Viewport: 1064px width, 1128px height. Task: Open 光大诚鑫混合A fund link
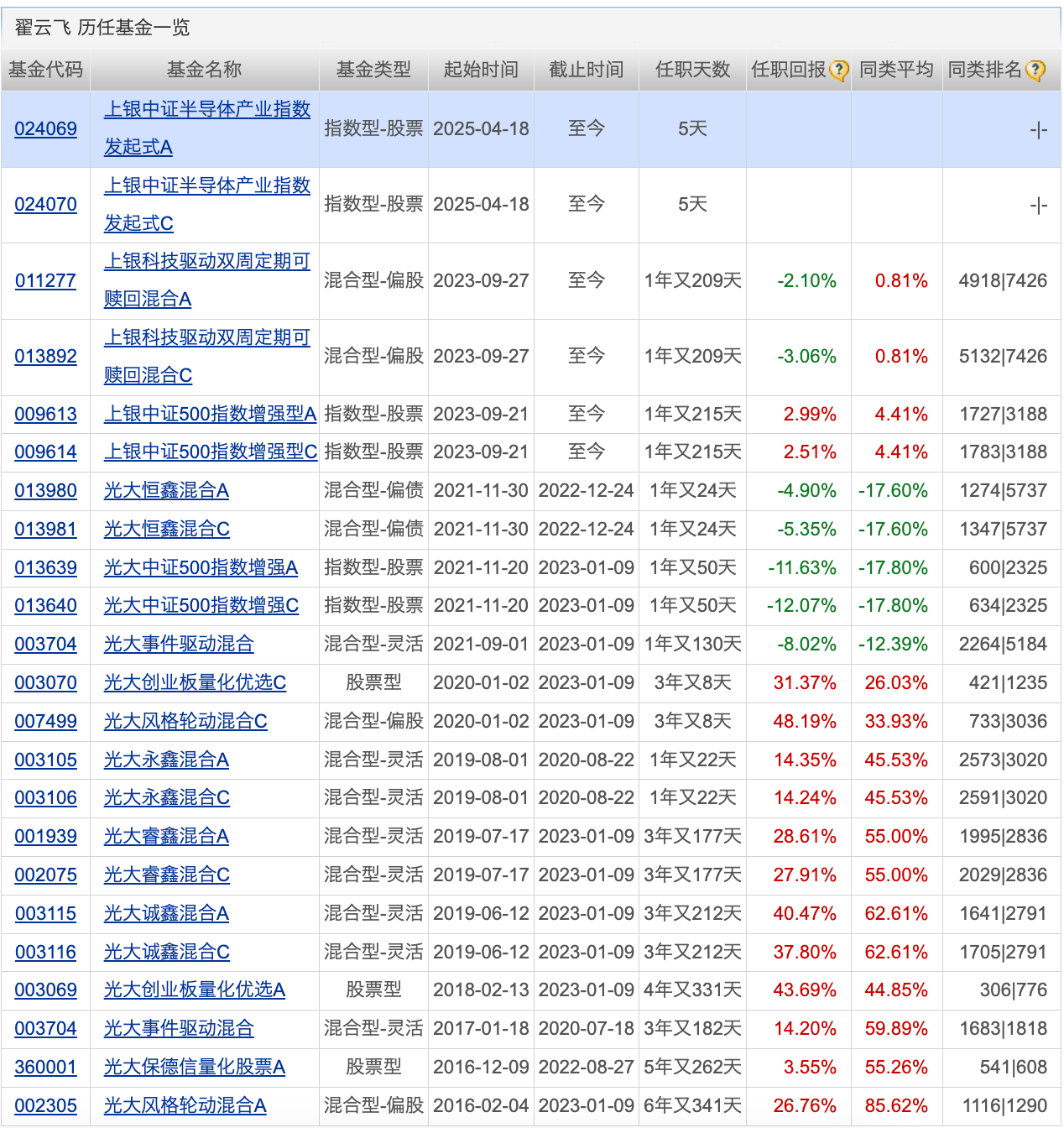[166, 913]
